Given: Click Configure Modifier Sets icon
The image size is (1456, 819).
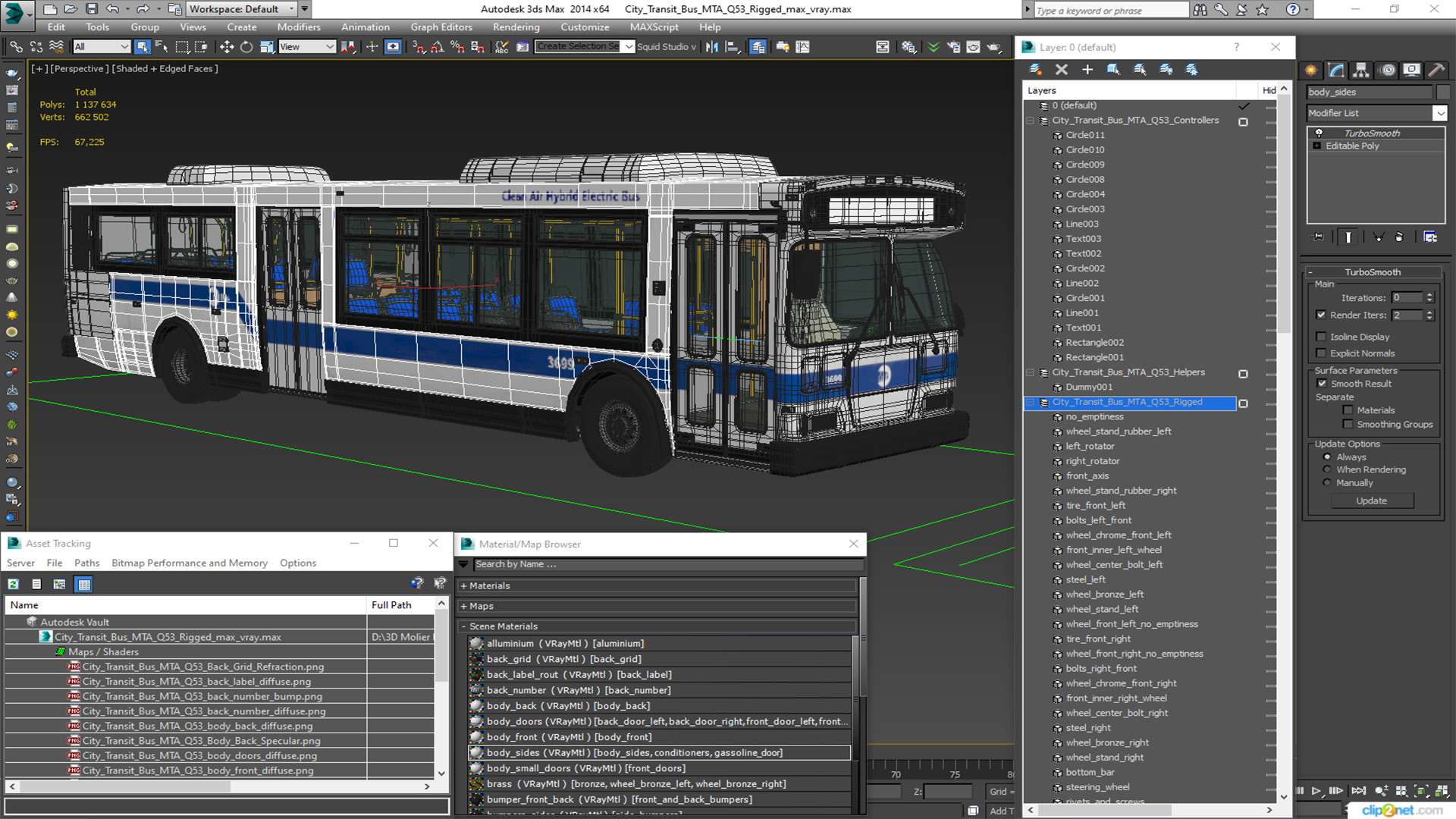Looking at the screenshot, I should coord(1430,237).
